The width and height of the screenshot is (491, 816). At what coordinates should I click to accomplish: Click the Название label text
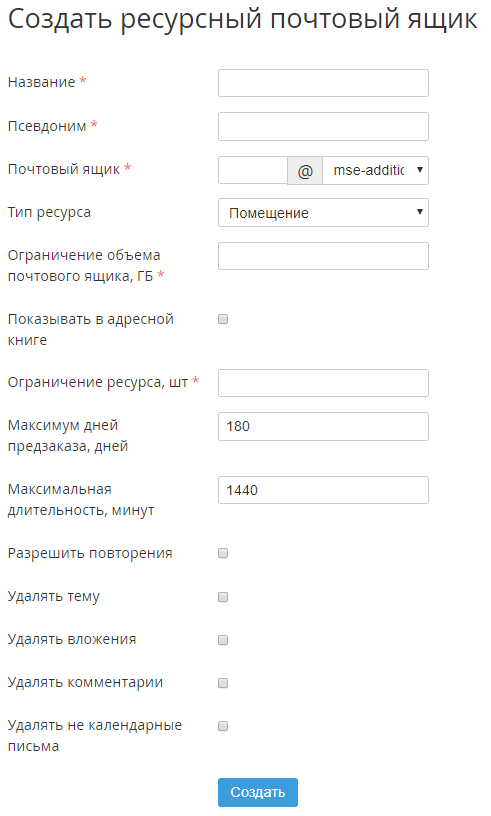[41, 82]
